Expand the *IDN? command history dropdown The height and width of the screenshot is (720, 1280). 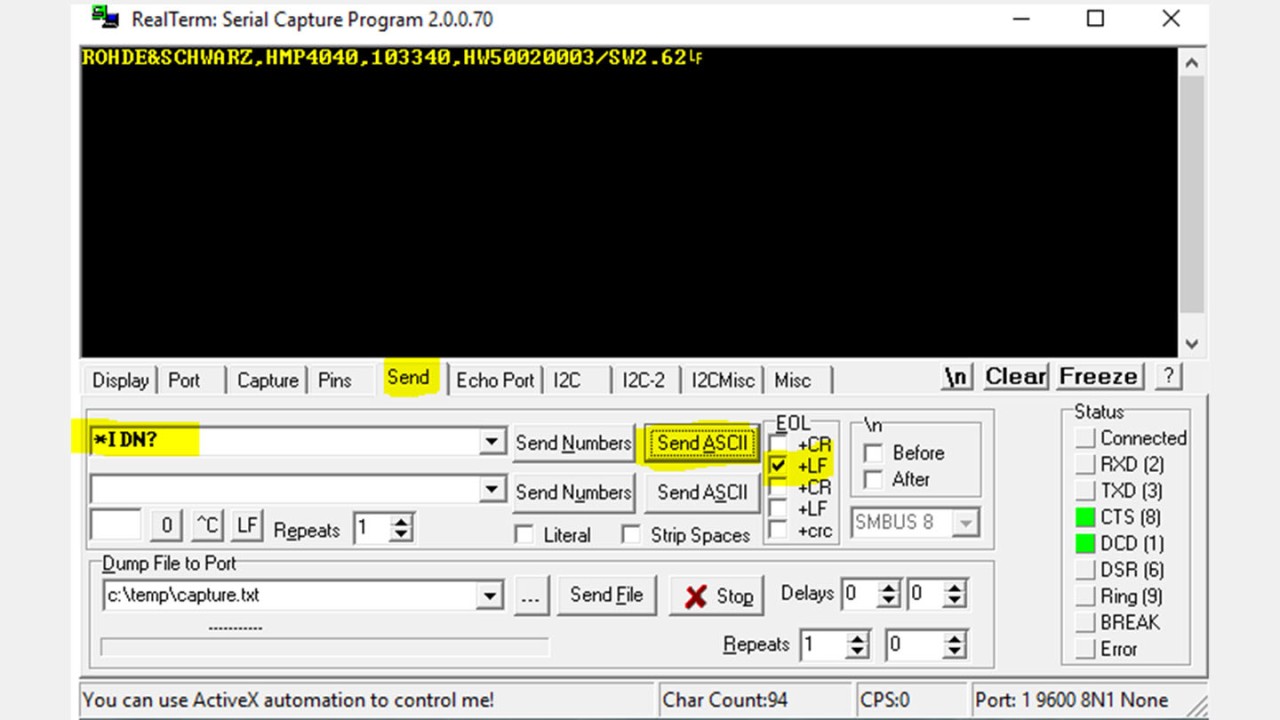(492, 441)
